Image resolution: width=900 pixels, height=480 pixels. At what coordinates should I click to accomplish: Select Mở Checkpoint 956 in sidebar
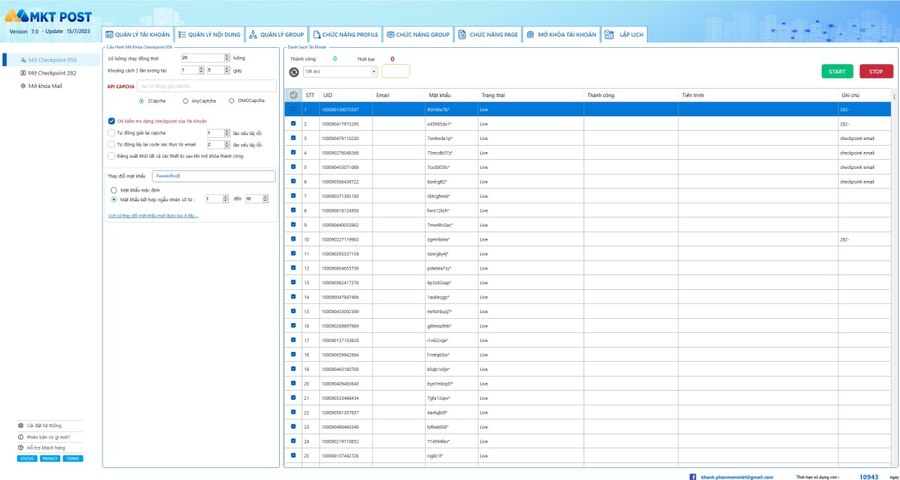(52, 60)
